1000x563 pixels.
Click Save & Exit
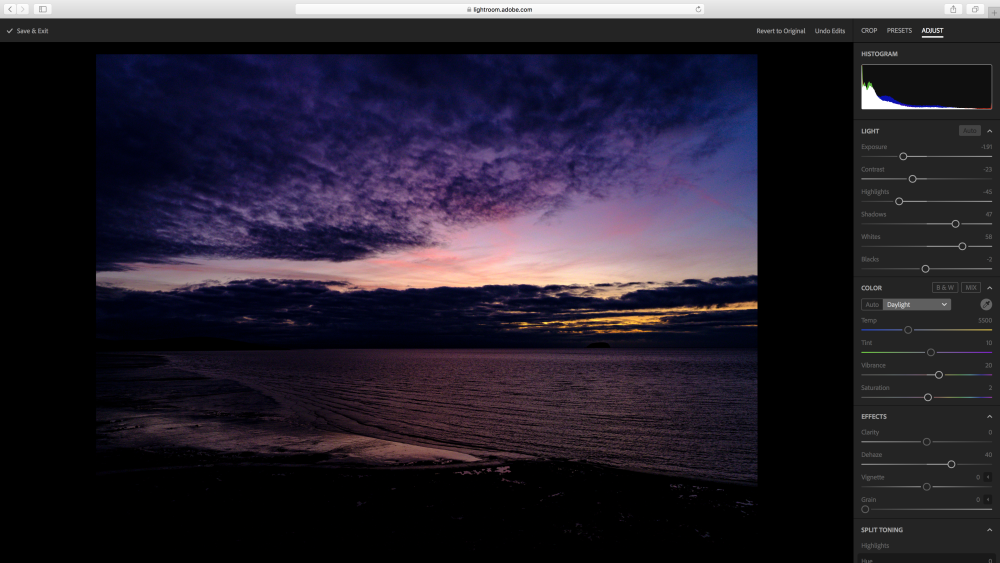[x=27, y=31]
